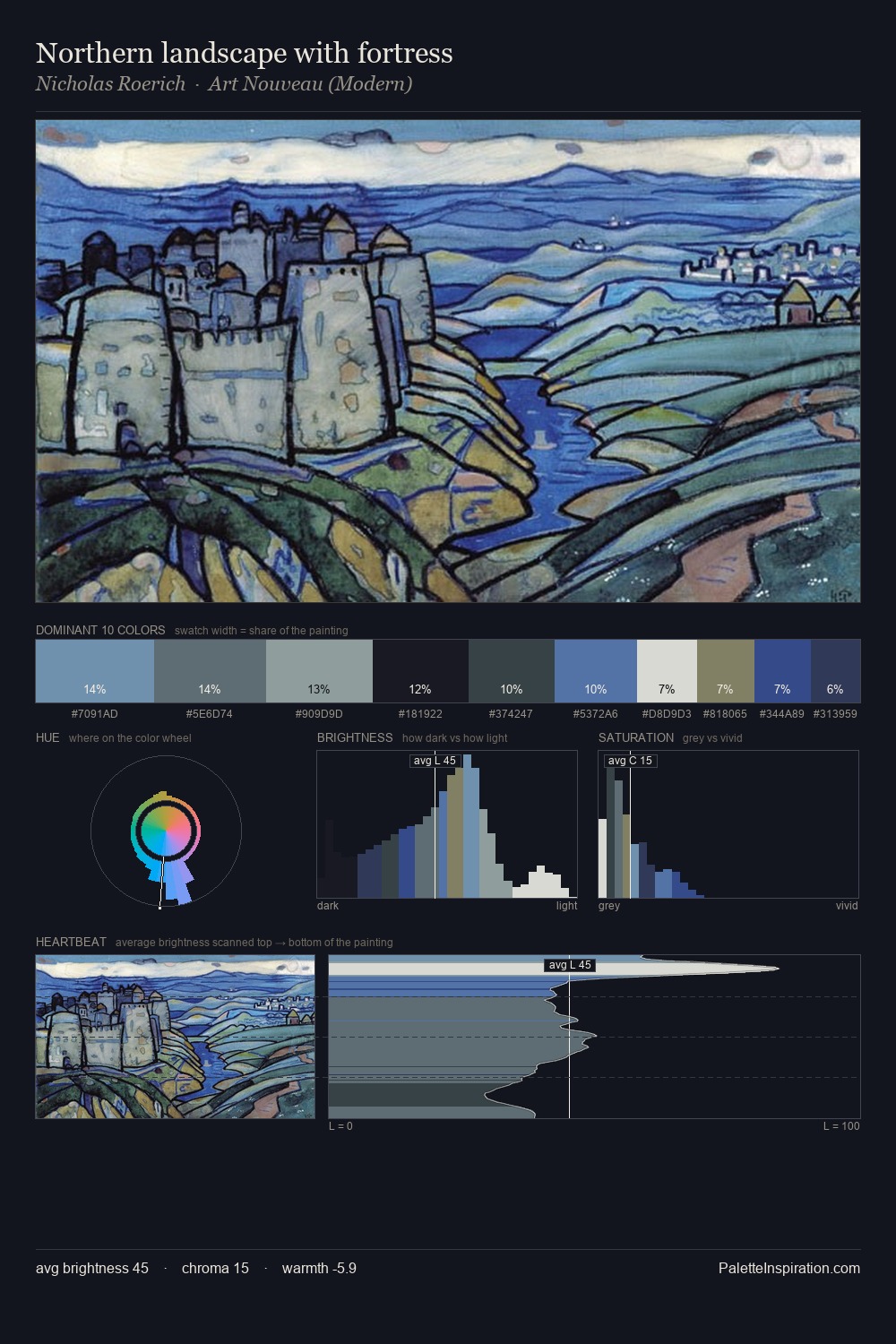Click the 'warmth -5.9' footer text

(319, 1268)
